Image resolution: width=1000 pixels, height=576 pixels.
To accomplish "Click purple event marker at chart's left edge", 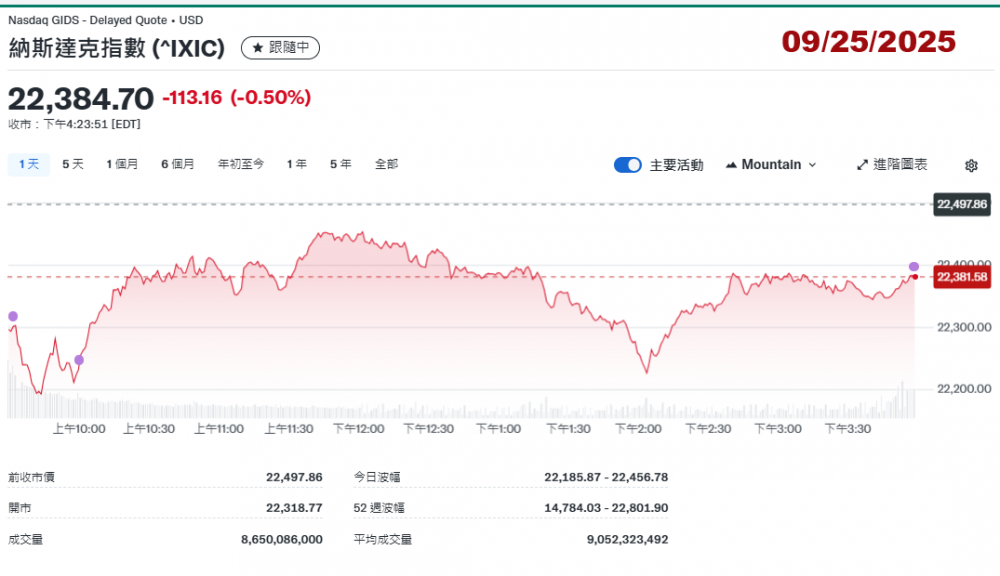I will 13,316.
